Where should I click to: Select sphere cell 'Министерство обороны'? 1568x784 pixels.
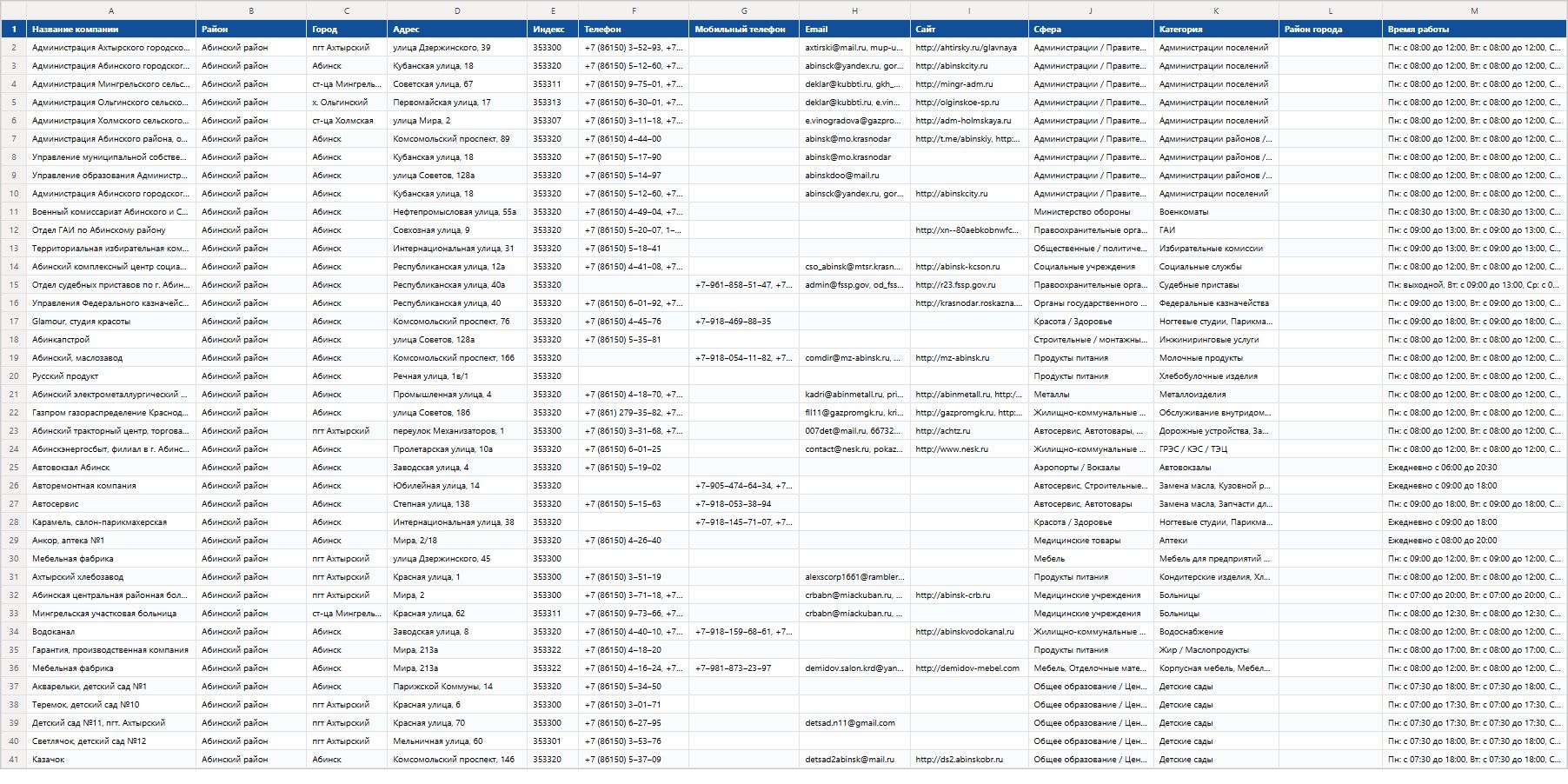(1091, 212)
